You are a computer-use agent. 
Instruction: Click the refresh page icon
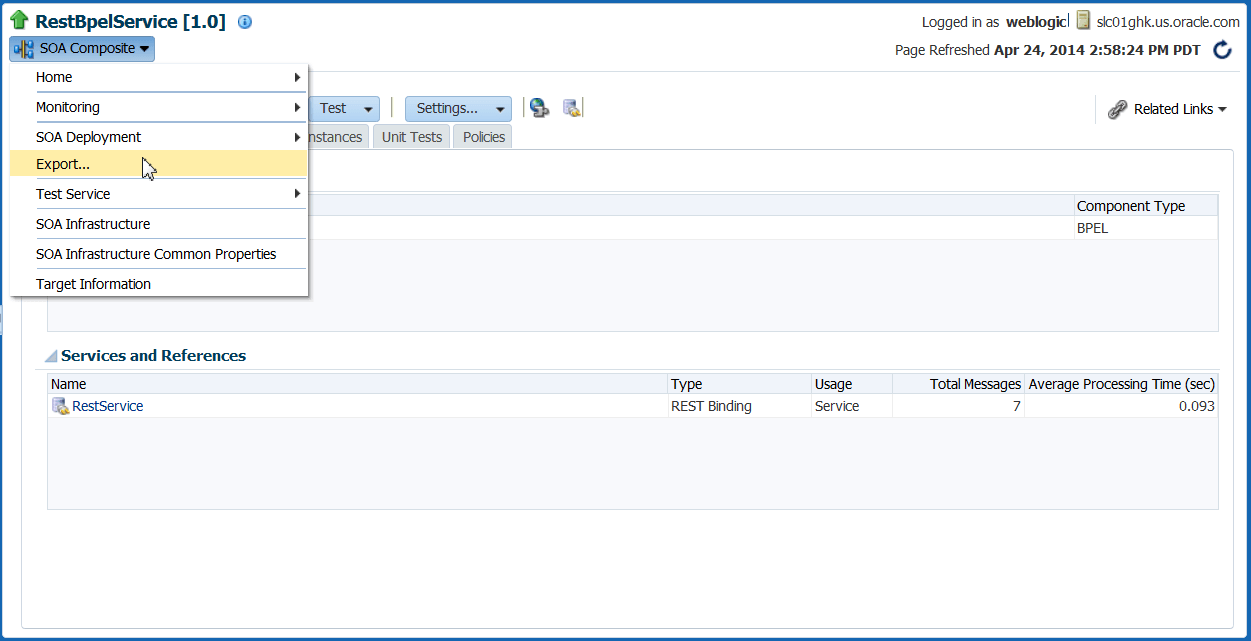1222,50
